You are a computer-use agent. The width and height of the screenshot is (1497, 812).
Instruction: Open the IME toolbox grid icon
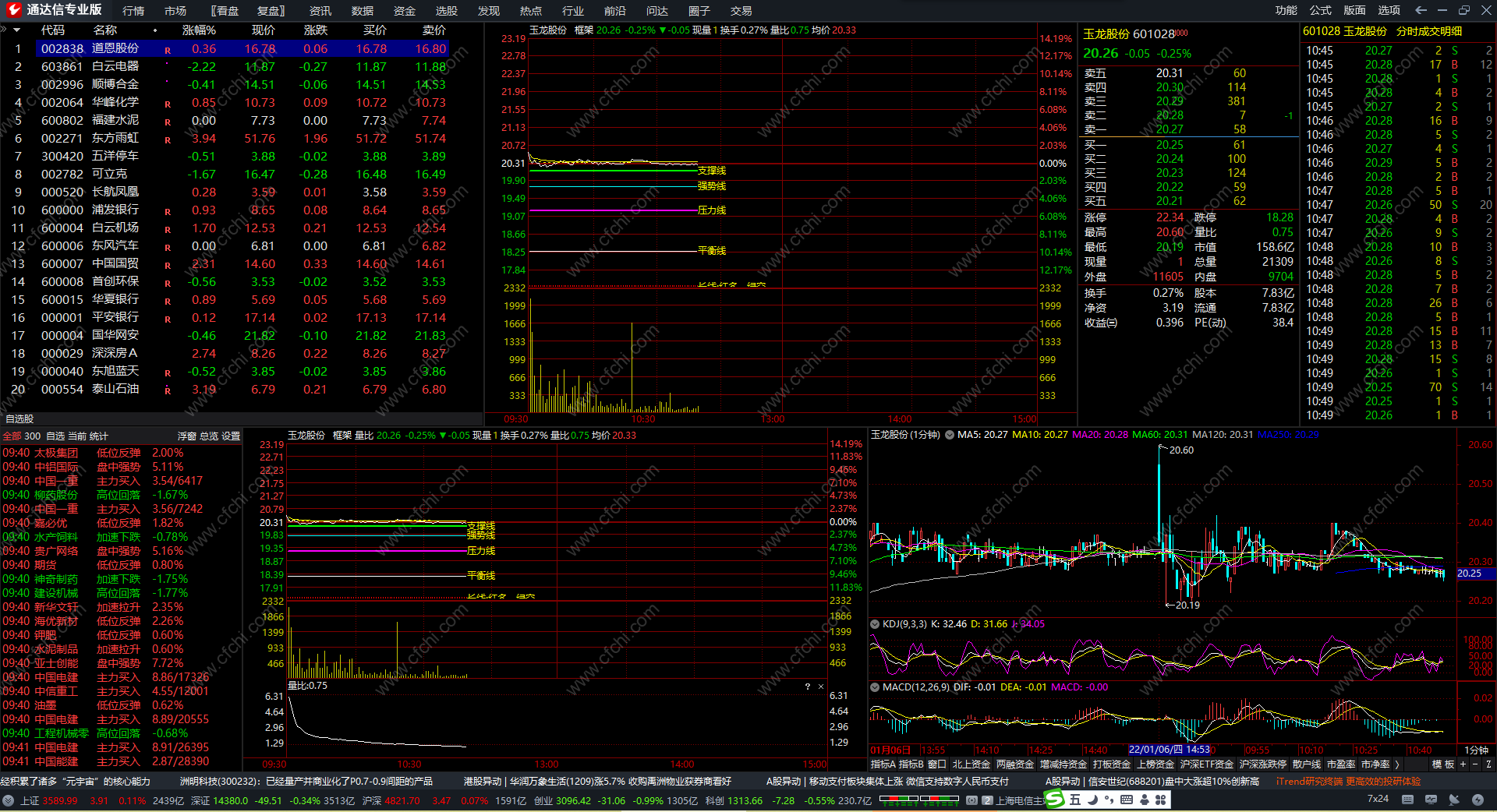(1161, 800)
